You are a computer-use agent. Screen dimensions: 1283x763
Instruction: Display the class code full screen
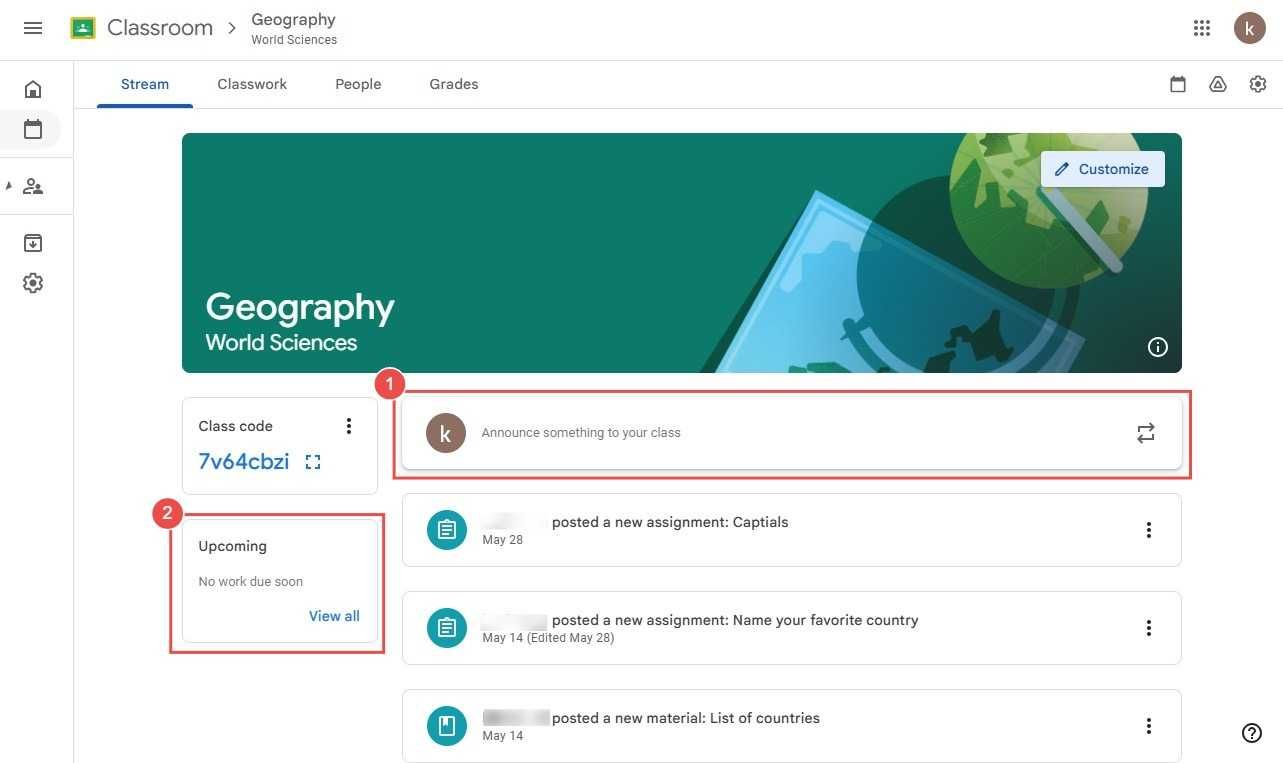[x=313, y=462]
